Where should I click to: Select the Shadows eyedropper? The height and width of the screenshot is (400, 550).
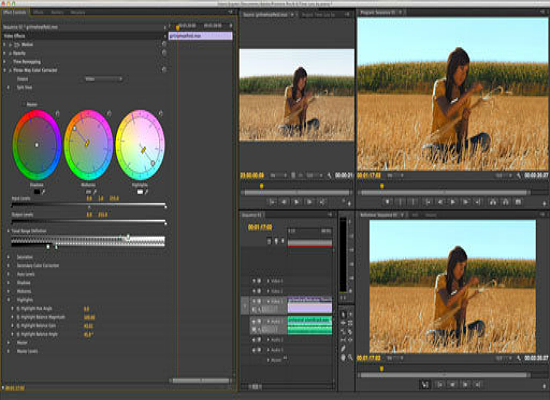[43, 192]
